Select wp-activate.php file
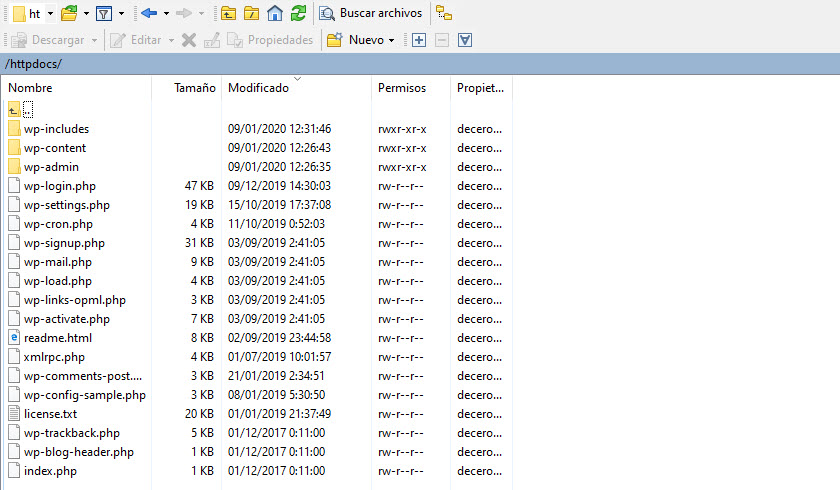The width and height of the screenshot is (840, 490). pyautogui.click(x=66, y=319)
